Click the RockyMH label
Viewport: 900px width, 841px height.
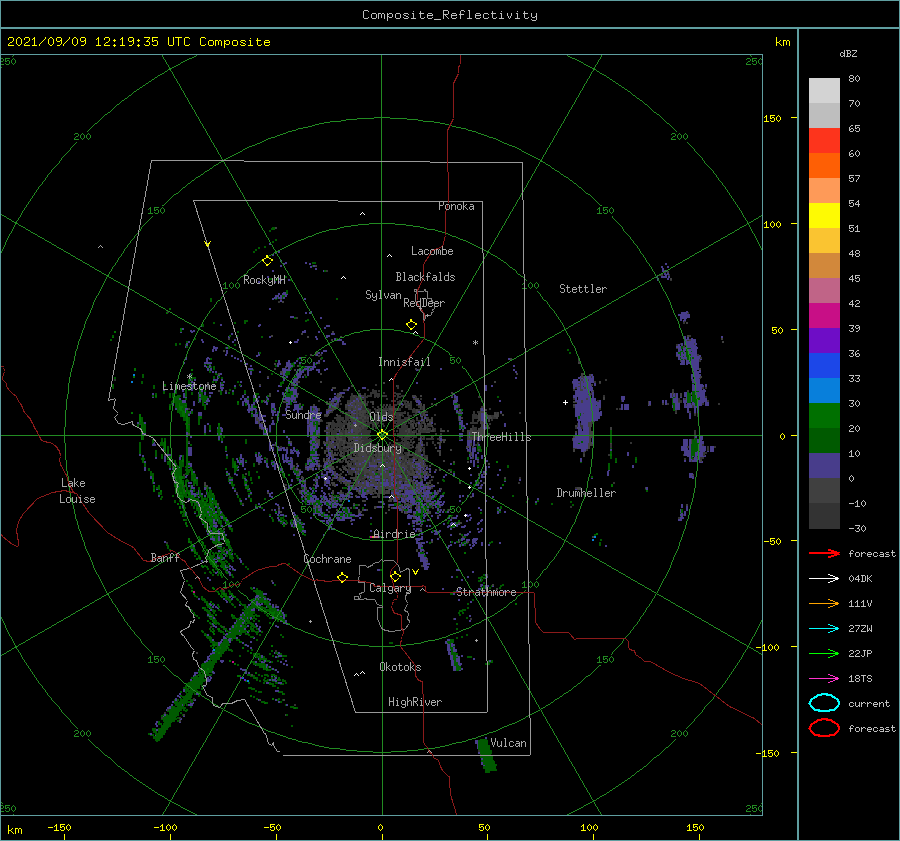tap(264, 280)
